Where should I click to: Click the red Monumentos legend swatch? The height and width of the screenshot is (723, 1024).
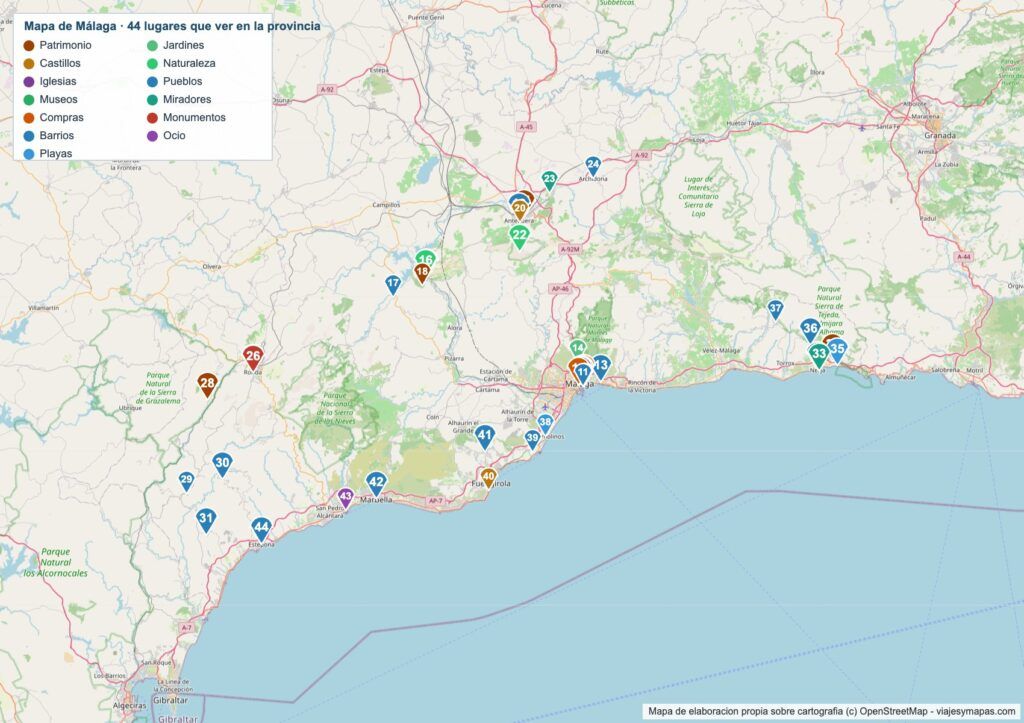[x=152, y=118]
